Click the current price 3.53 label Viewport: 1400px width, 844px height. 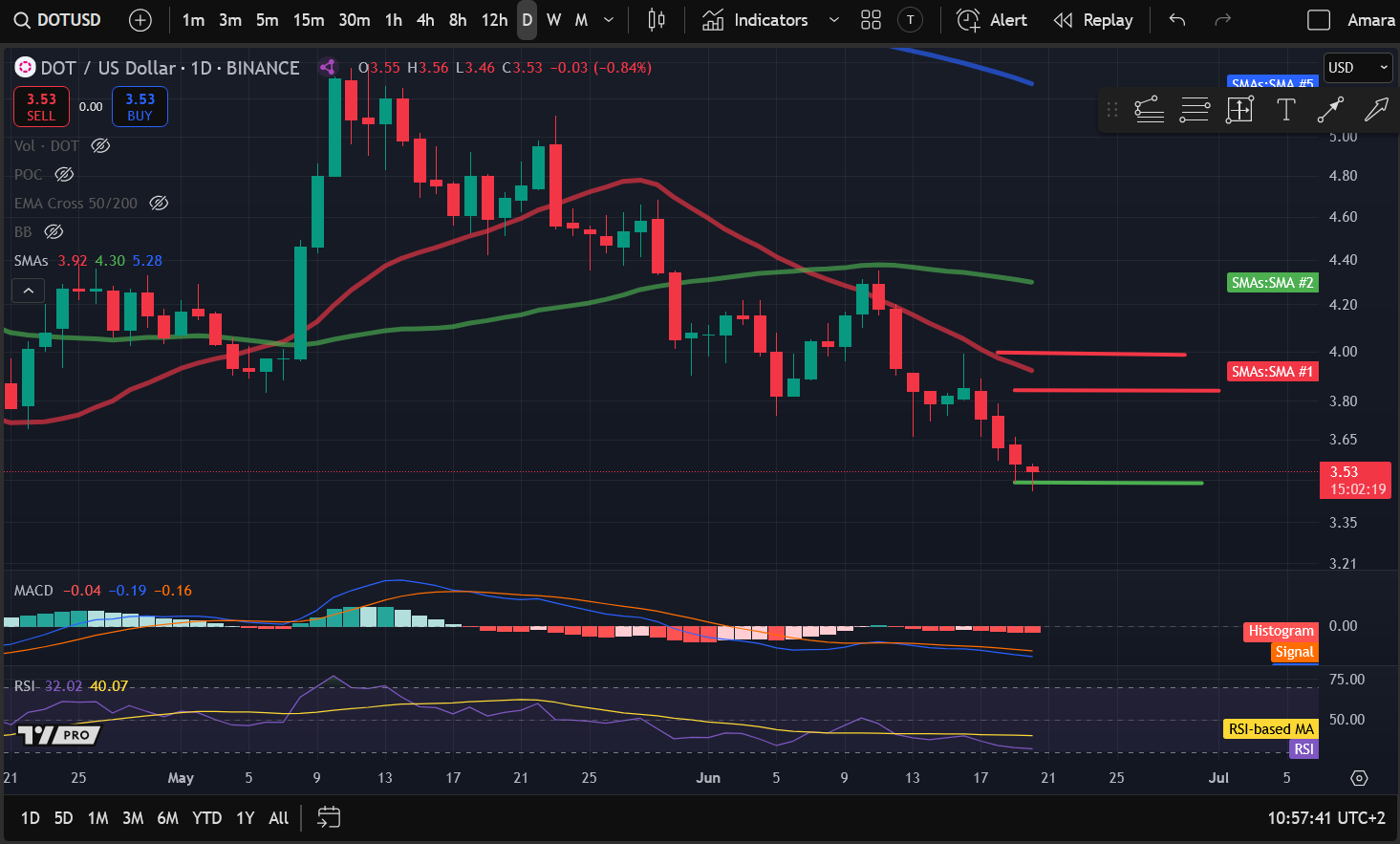coord(1356,480)
